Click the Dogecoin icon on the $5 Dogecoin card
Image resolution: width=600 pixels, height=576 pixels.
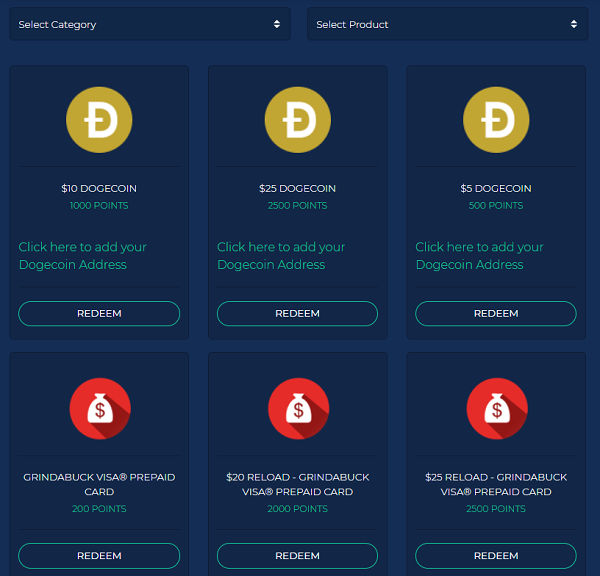point(496,120)
